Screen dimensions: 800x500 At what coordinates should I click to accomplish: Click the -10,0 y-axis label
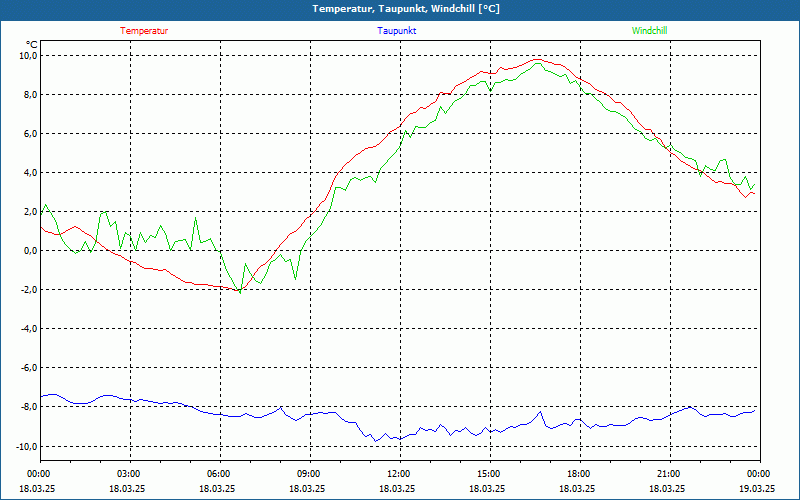27,446
